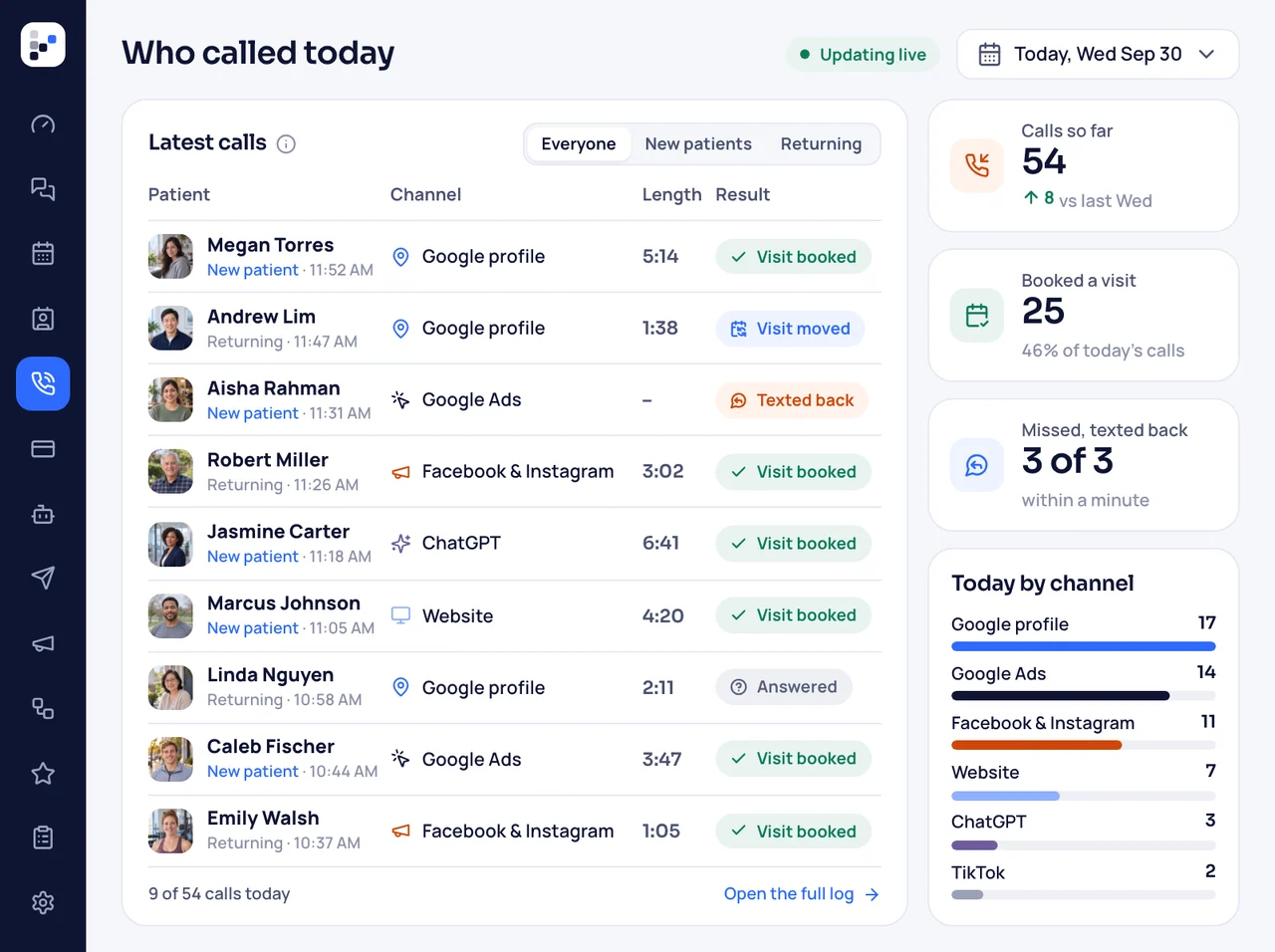Click the Visit booked checkmark icon for Marcus Johnson
Screen dimensions: 1275x952
(x=739, y=615)
